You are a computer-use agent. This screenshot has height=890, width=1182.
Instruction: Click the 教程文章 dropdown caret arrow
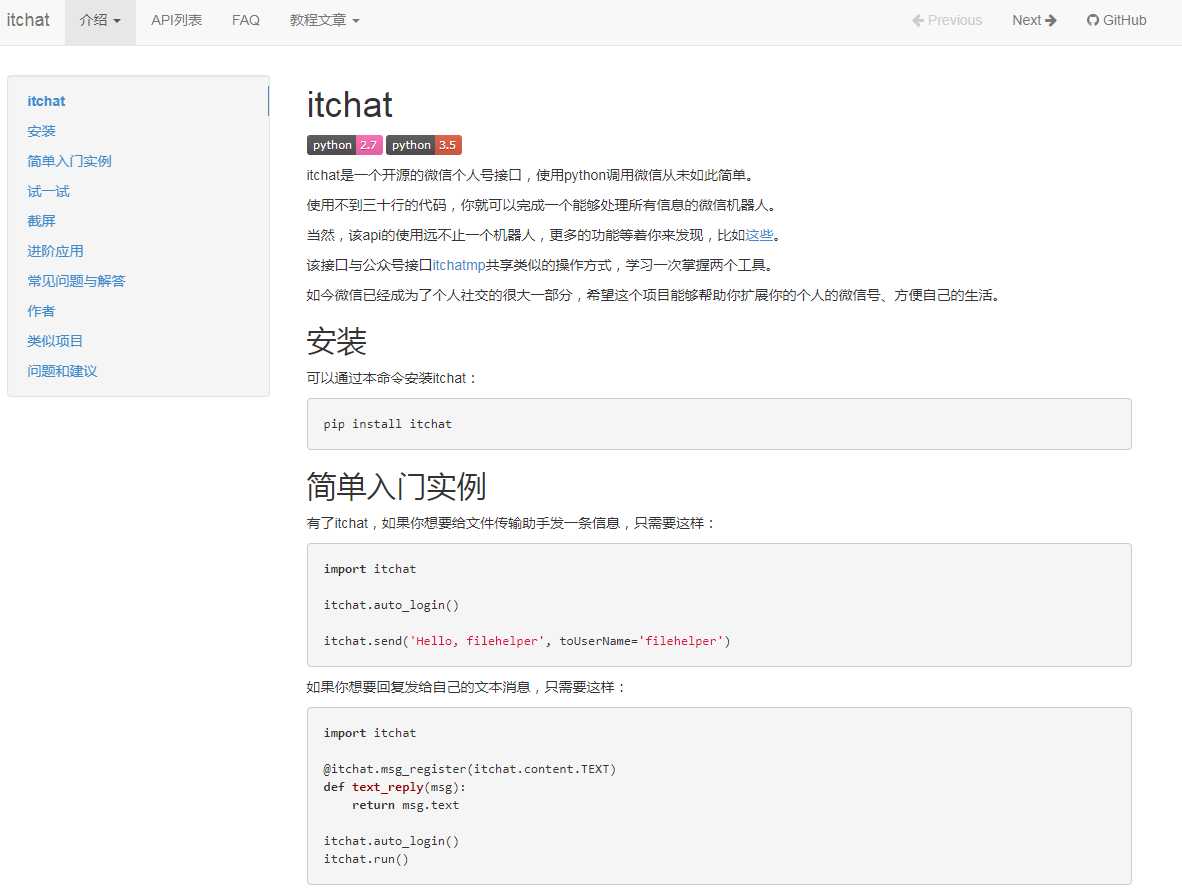[x=356, y=21]
